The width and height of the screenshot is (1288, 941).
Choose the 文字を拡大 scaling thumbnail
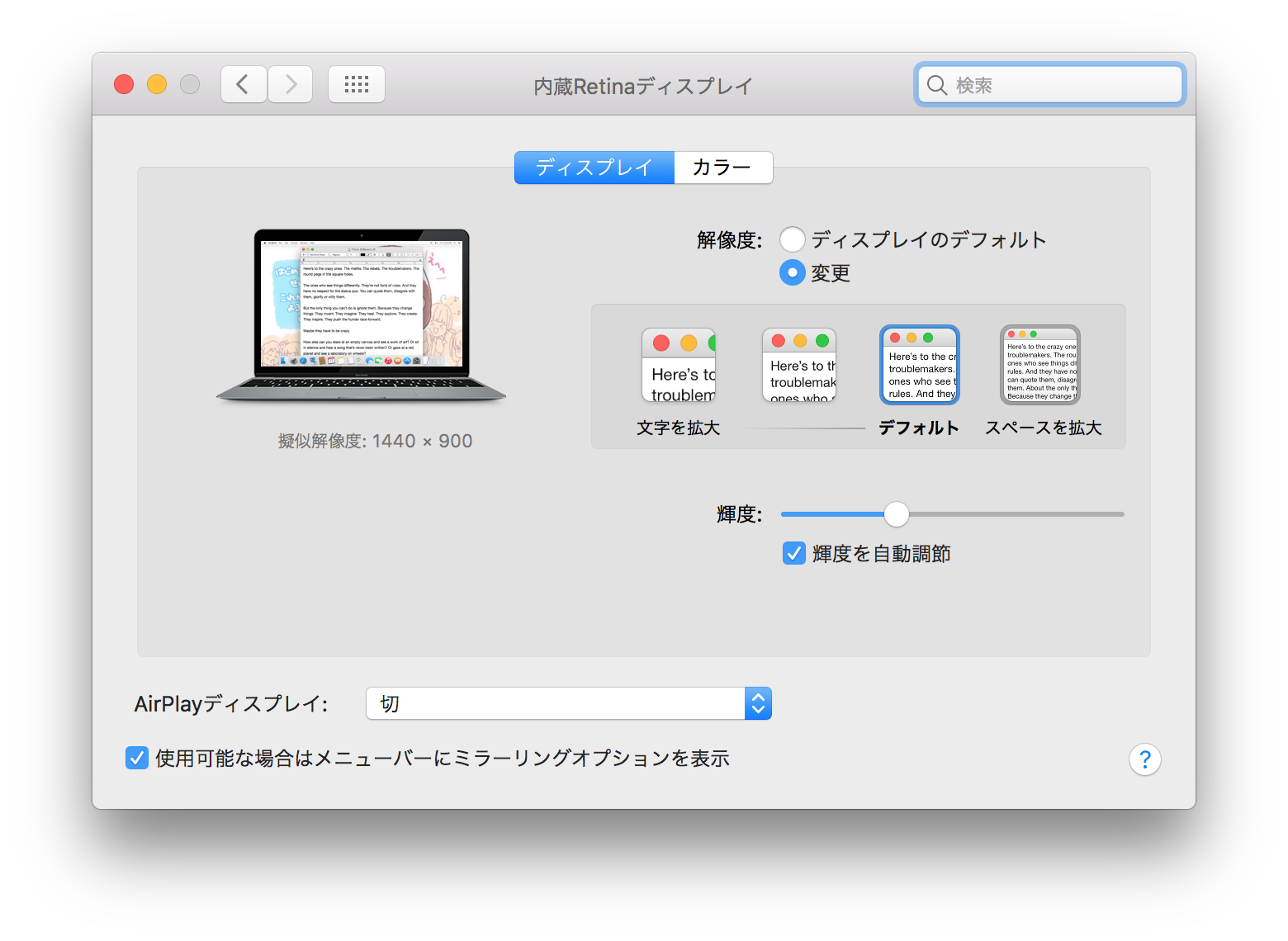(679, 365)
